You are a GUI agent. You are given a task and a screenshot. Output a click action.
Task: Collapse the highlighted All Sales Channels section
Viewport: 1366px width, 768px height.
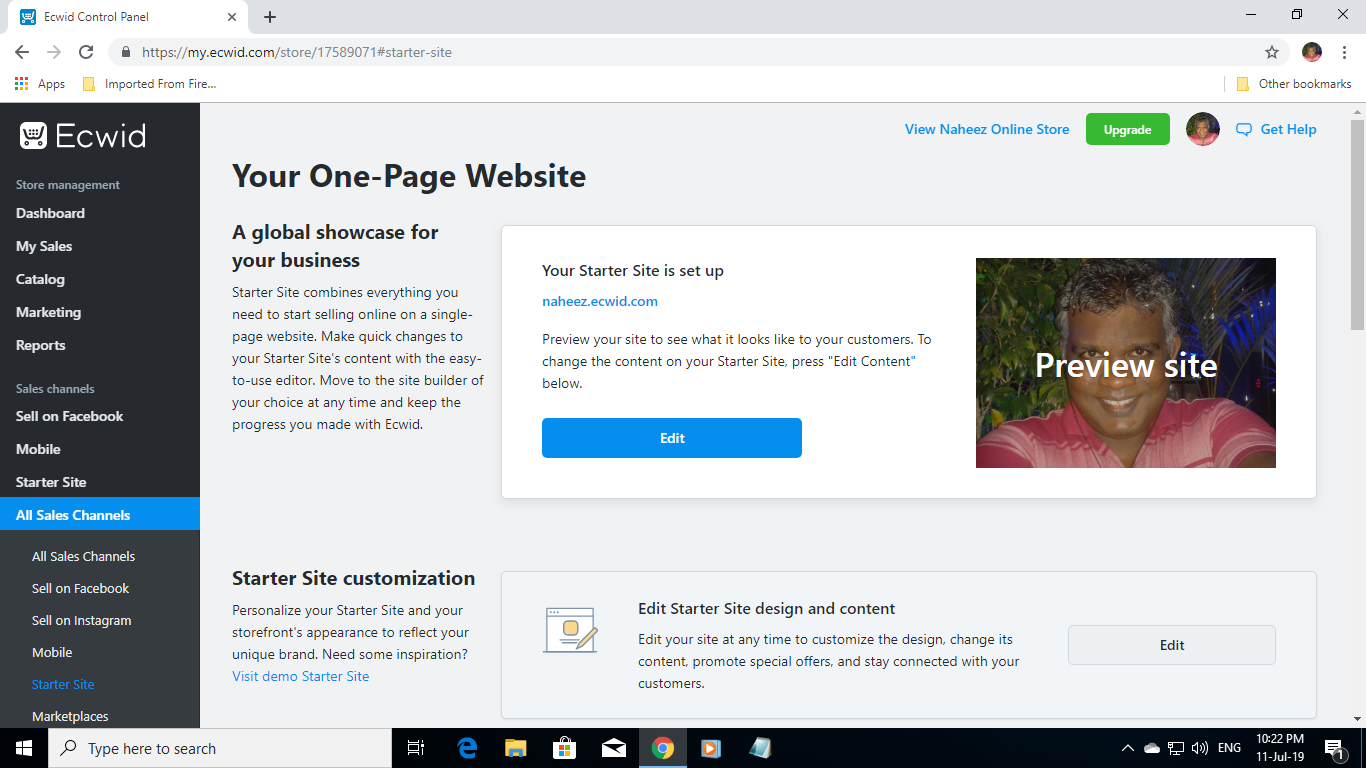[100, 515]
